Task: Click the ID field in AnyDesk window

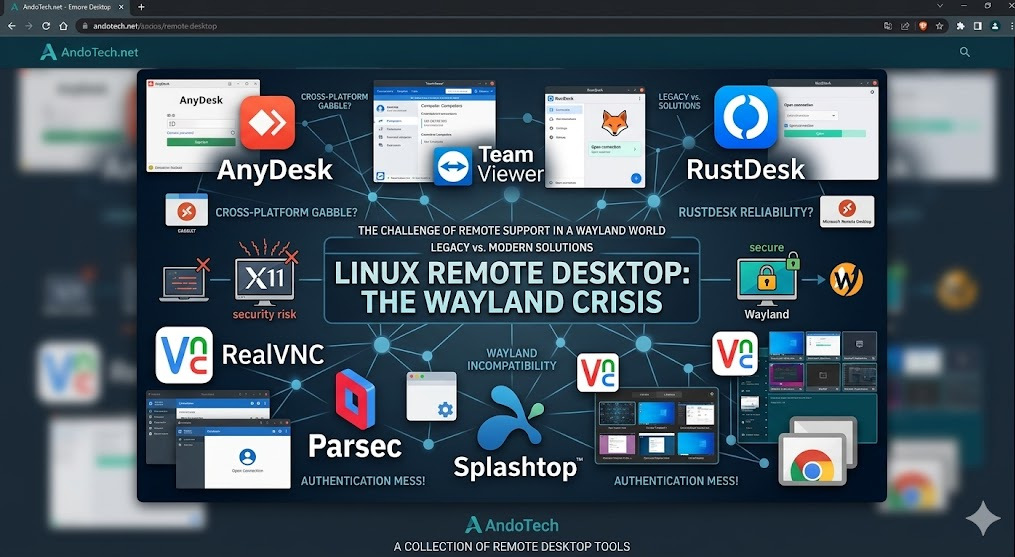Action: pos(201,123)
